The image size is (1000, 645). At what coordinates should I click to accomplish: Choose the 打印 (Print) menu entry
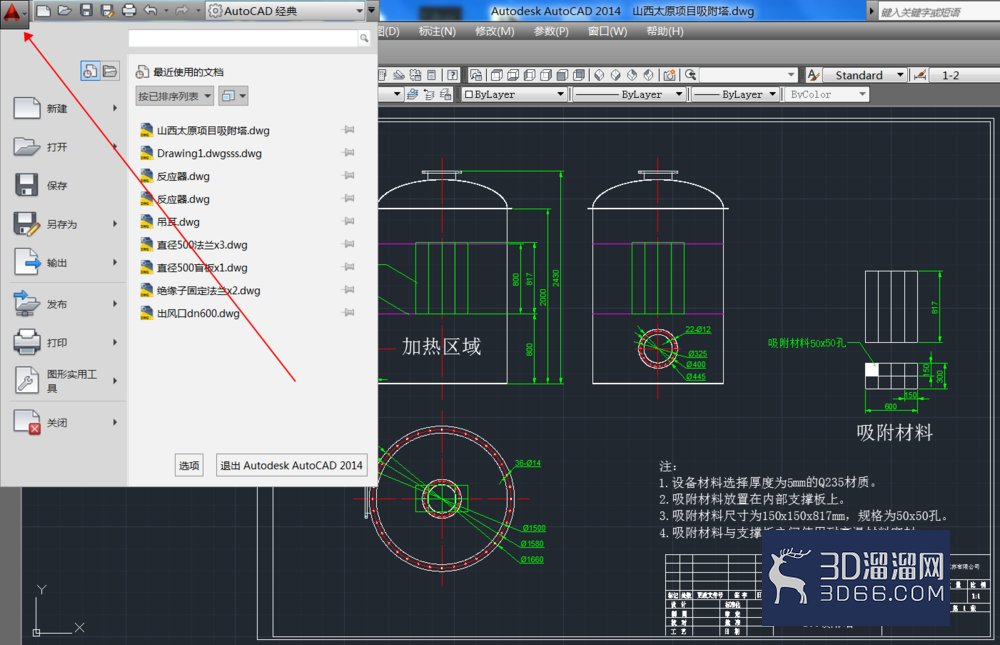tap(64, 343)
